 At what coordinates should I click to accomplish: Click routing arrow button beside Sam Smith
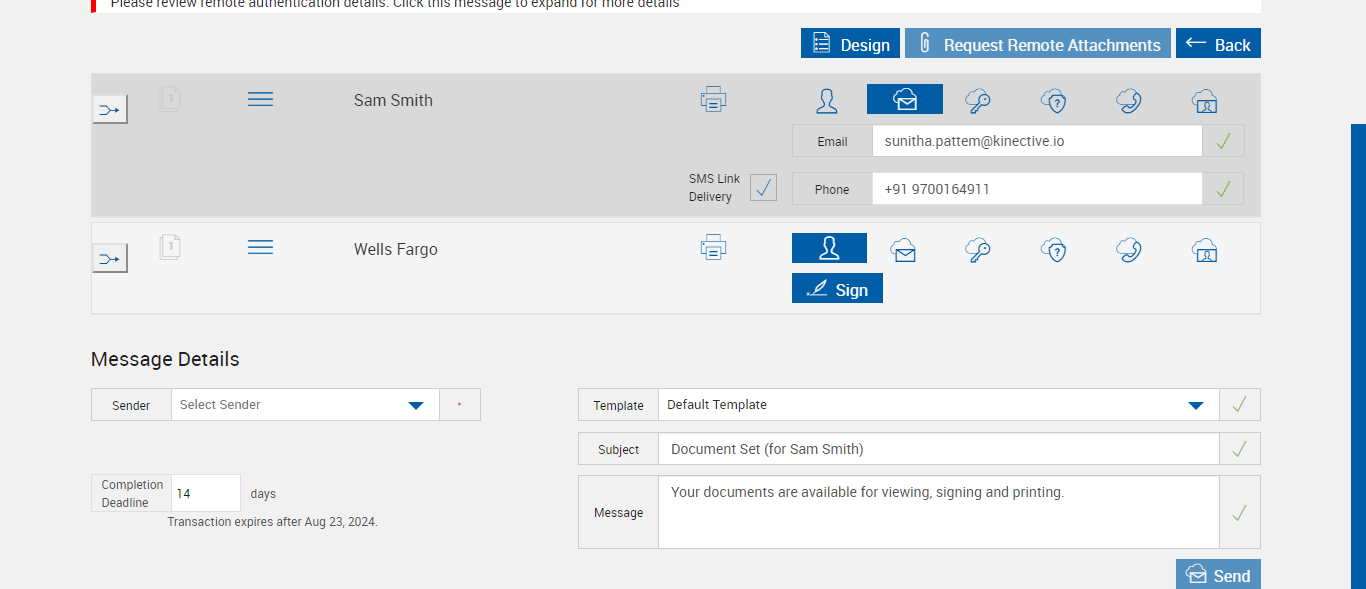point(110,109)
